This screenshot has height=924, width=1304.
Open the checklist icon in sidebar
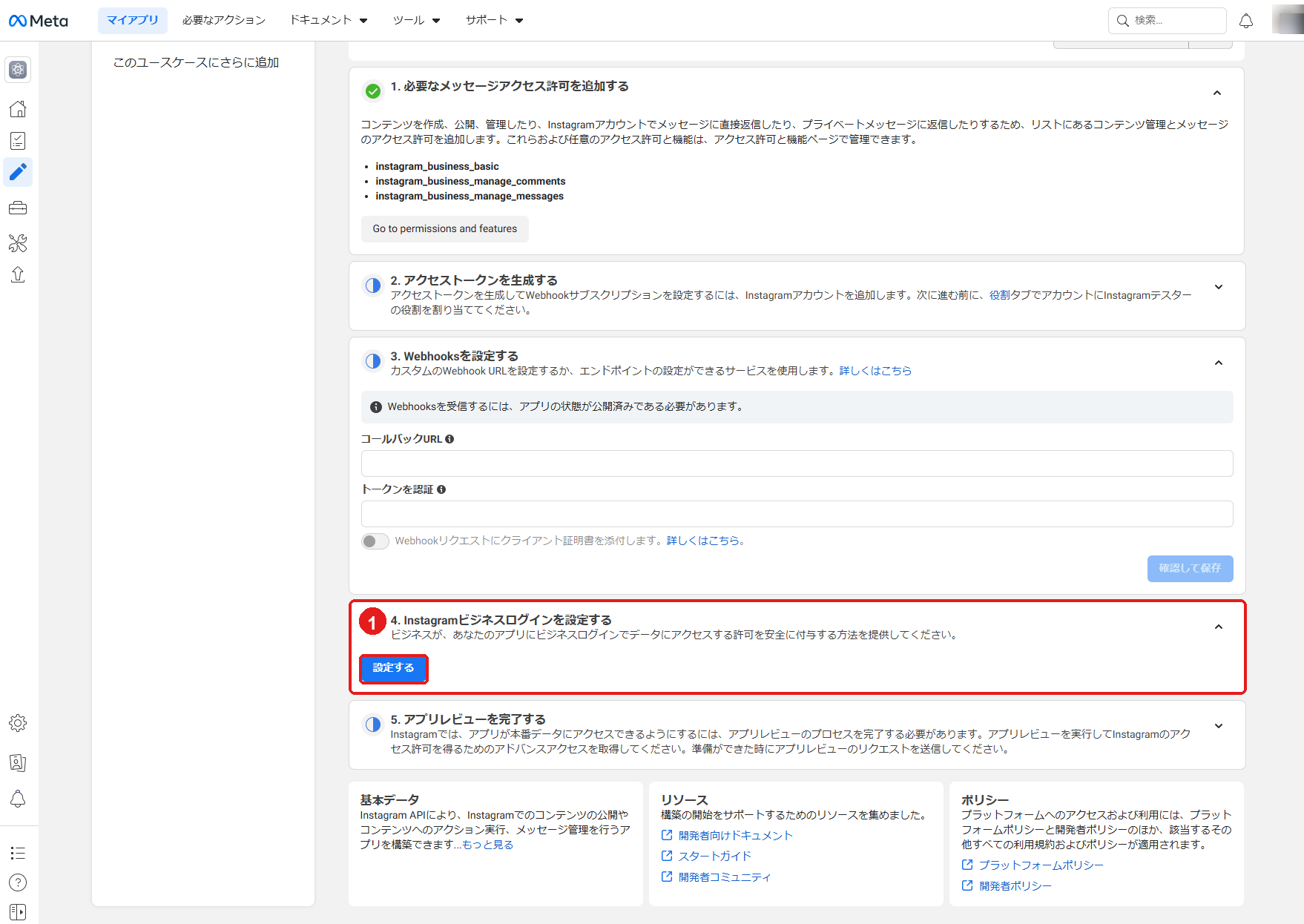click(18, 141)
